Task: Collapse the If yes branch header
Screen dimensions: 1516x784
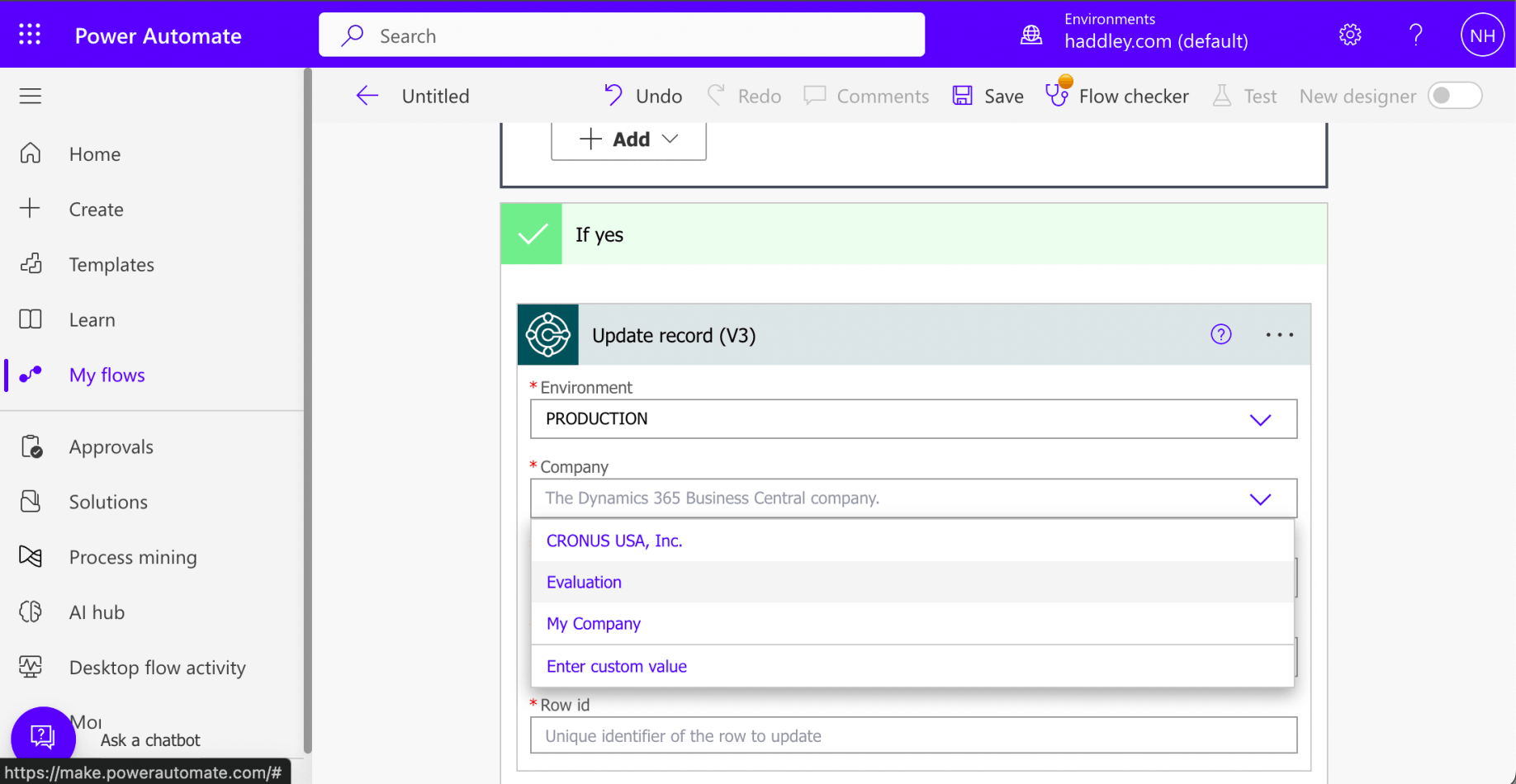Action: [x=913, y=234]
